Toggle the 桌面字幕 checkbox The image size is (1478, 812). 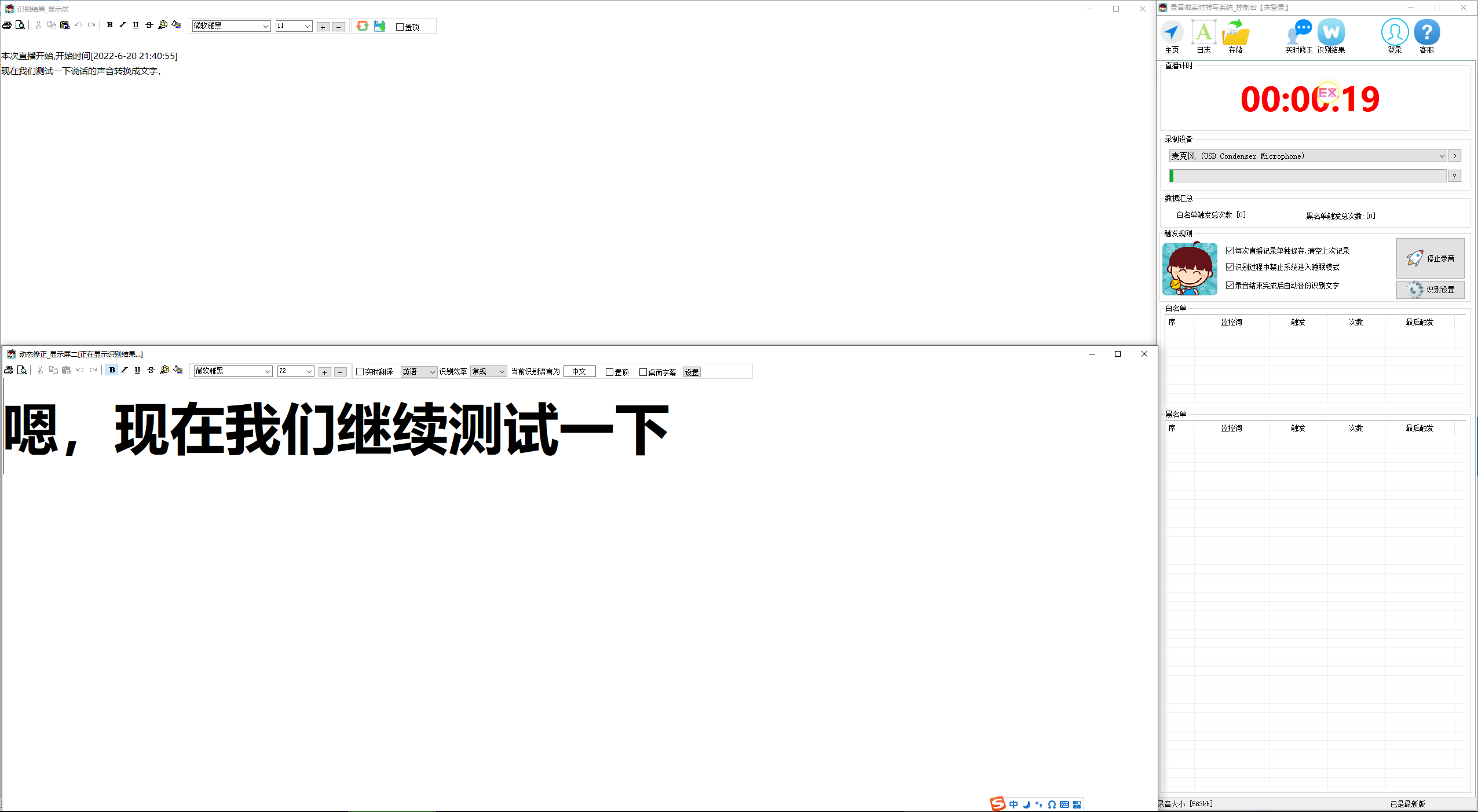(x=644, y=372)
